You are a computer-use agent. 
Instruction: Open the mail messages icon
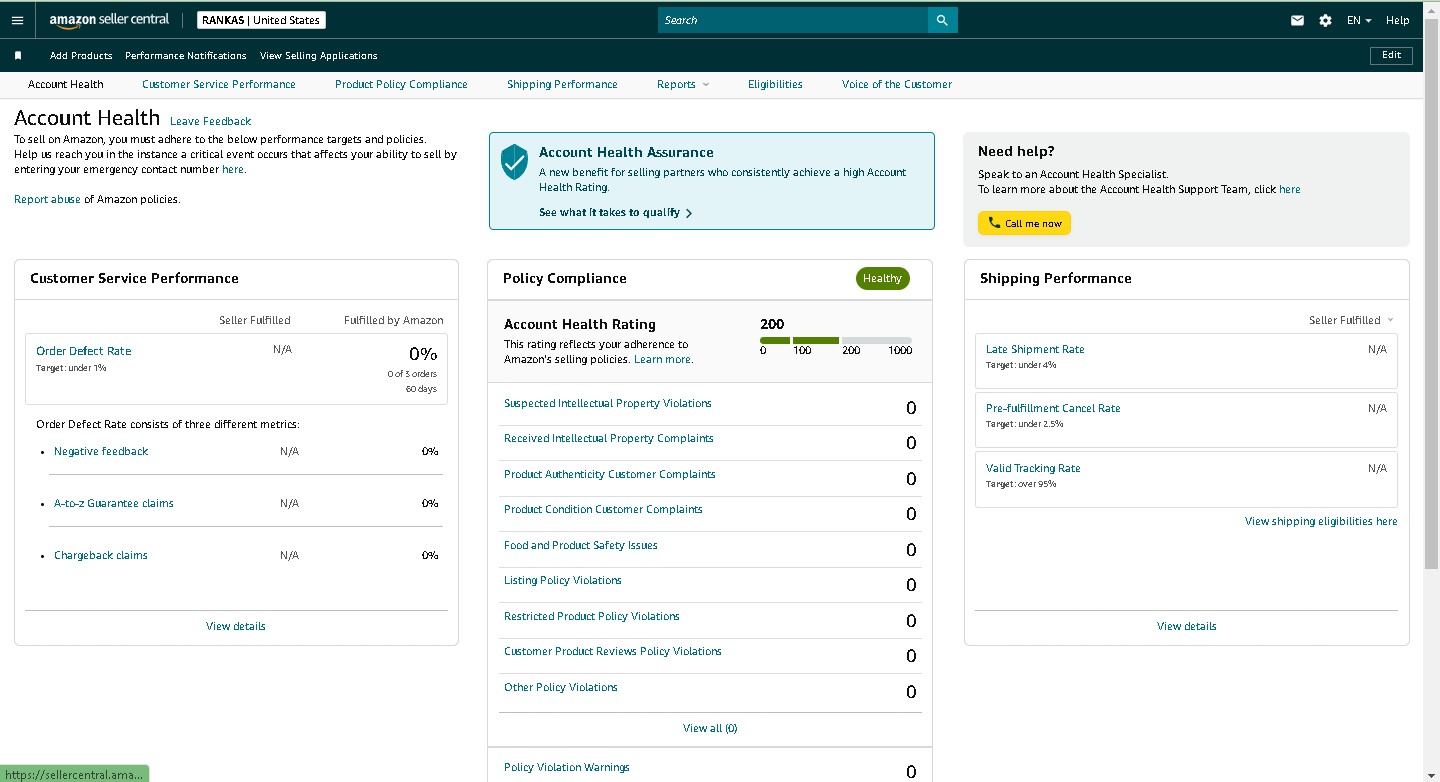[1297, 20]
